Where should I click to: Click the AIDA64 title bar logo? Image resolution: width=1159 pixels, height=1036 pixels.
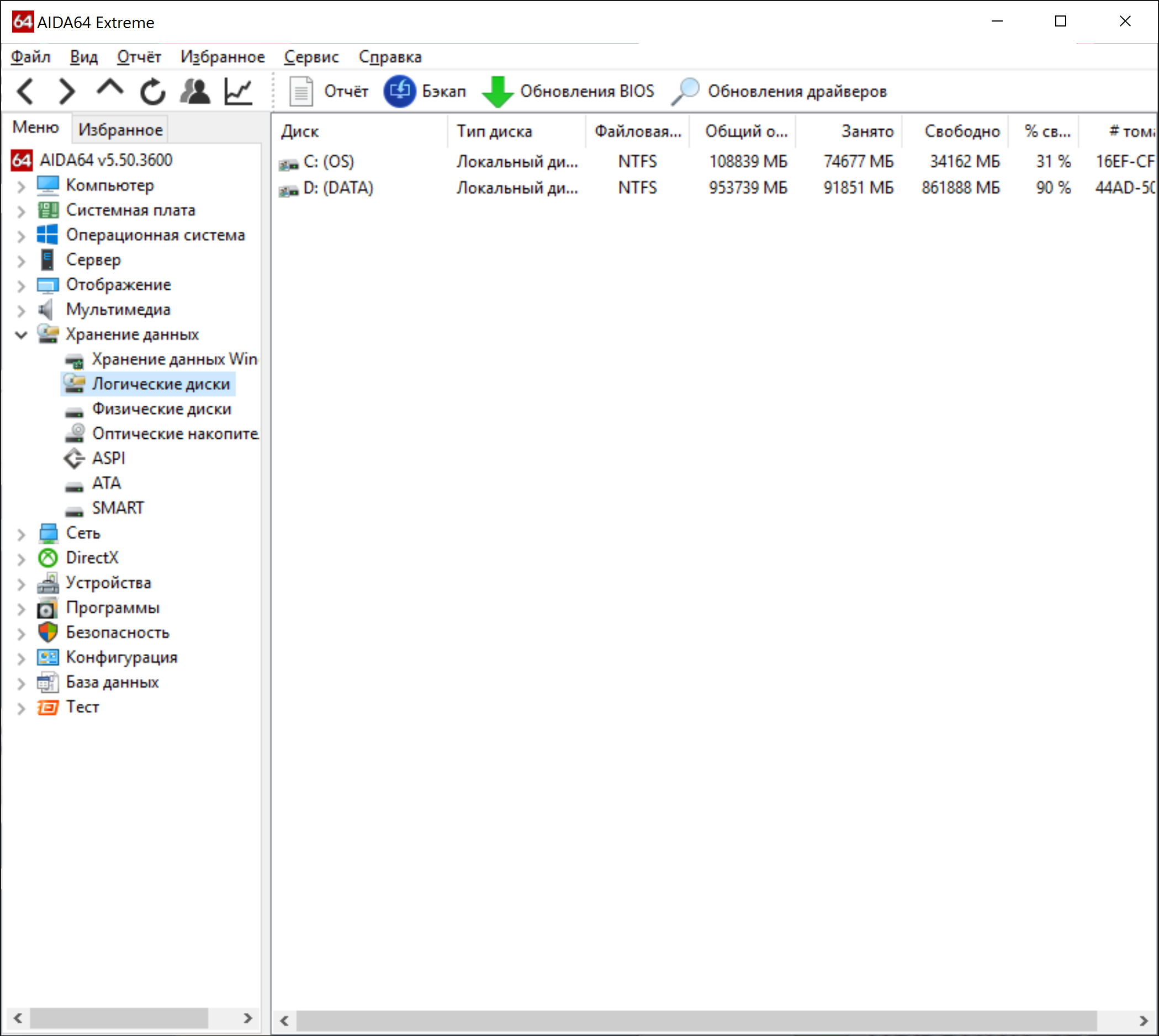coord(22,22)
